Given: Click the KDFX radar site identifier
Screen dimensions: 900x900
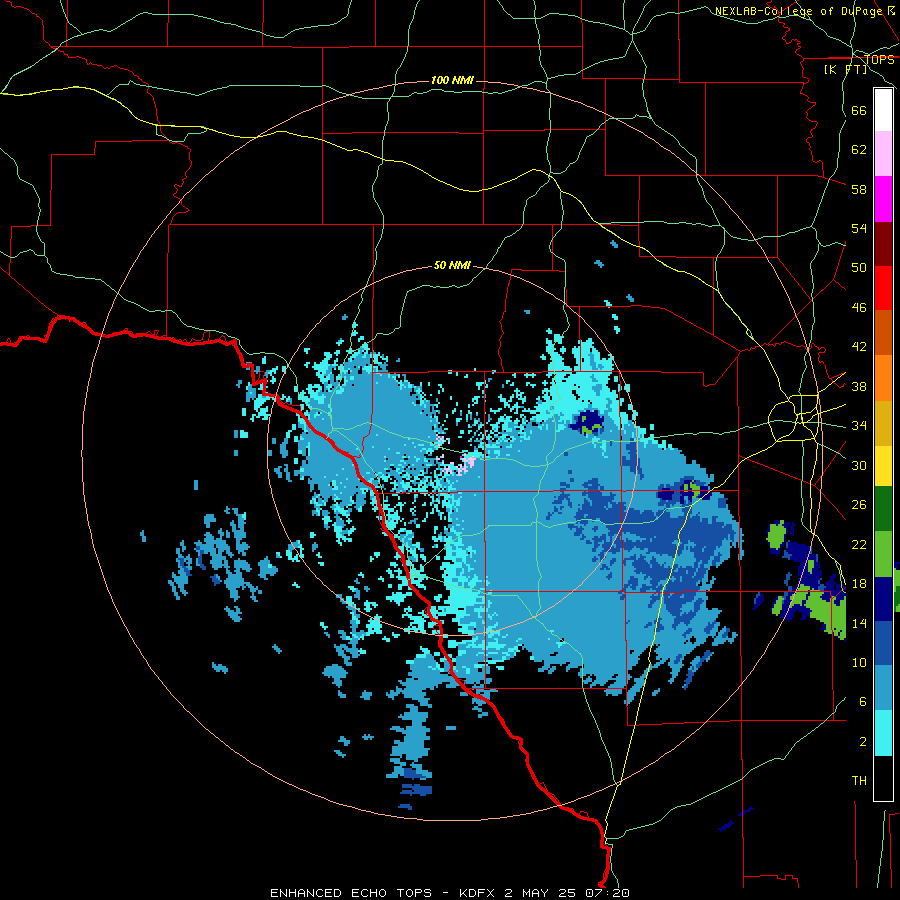Looking at the screenshot, I should tap(479, 893).
